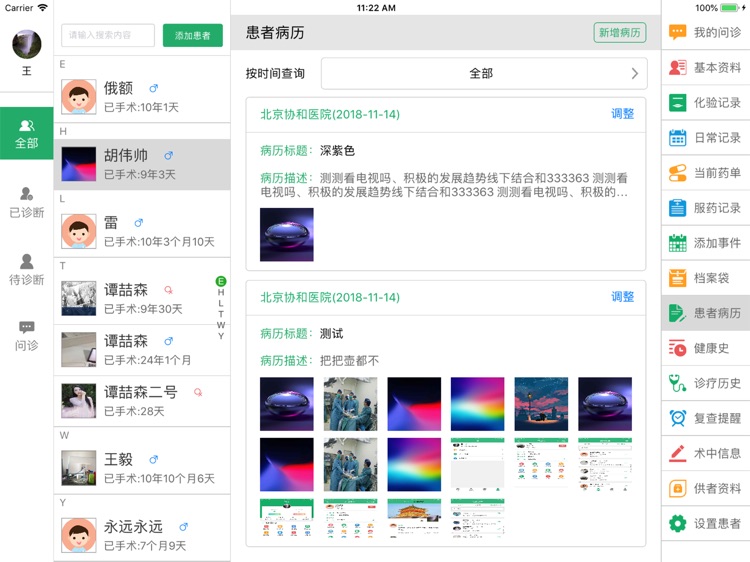This screenshot has height=562, width=750.
Task: Open 当前药单 pill icon
Action: pyautogui.click(x=677, y=173)
